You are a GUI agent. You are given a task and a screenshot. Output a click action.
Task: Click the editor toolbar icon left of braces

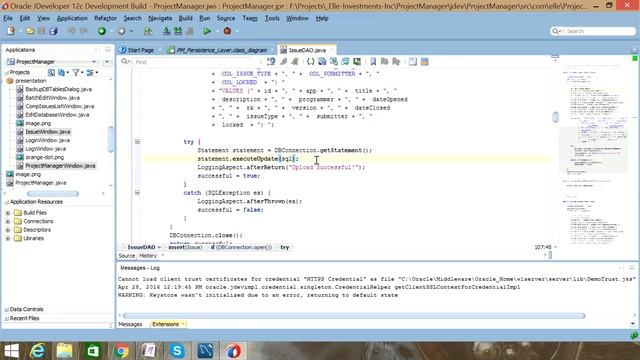coord(295,62)
